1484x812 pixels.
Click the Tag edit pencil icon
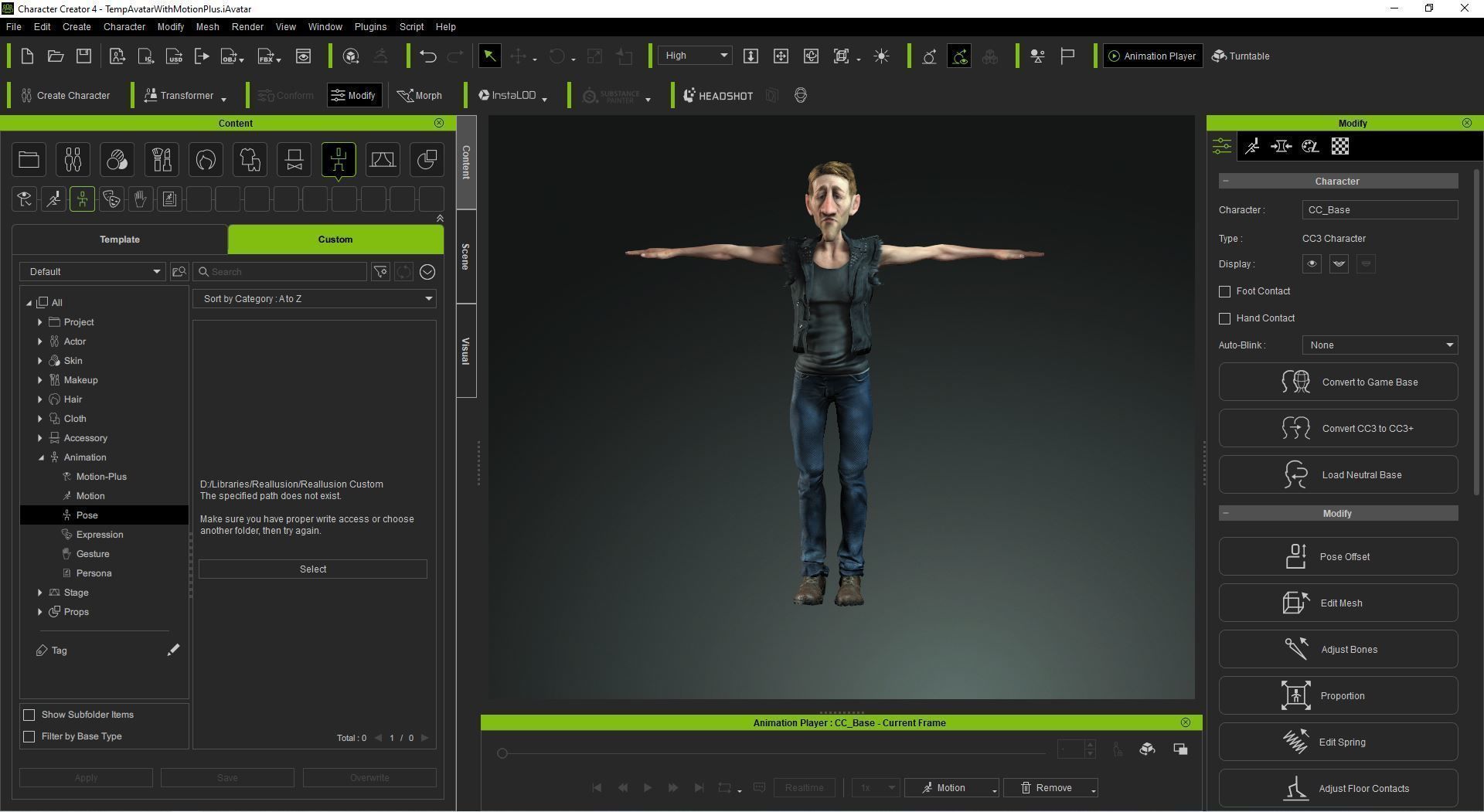173,650
